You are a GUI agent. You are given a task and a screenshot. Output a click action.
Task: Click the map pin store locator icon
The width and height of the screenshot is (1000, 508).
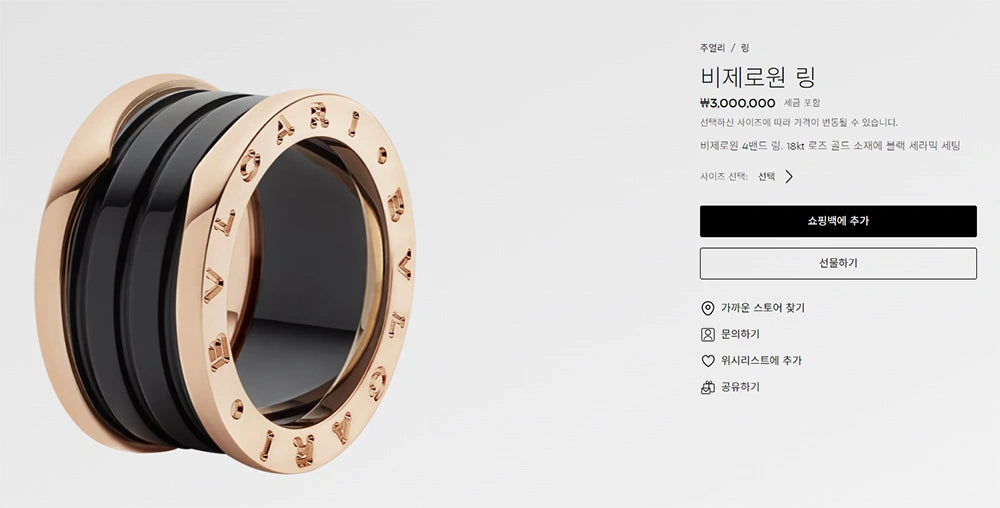click(x=707, y=308)
